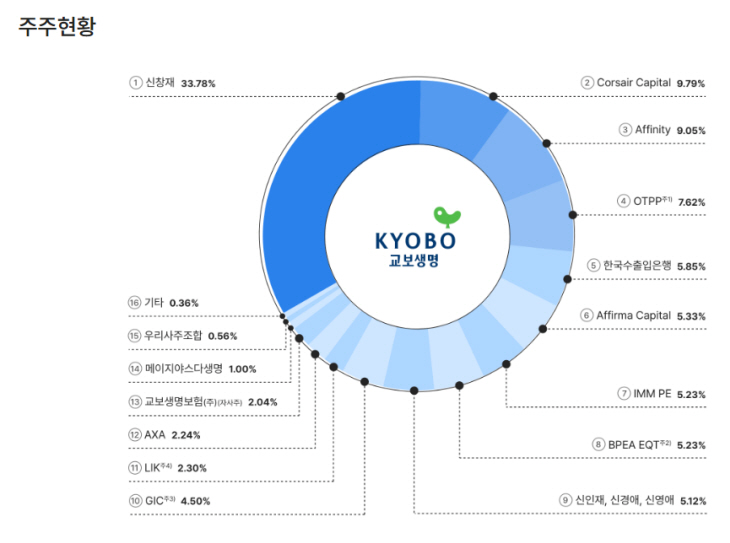Click the 2.30% value
Viewport: 730px width, 543px height.
coord(192,468)
